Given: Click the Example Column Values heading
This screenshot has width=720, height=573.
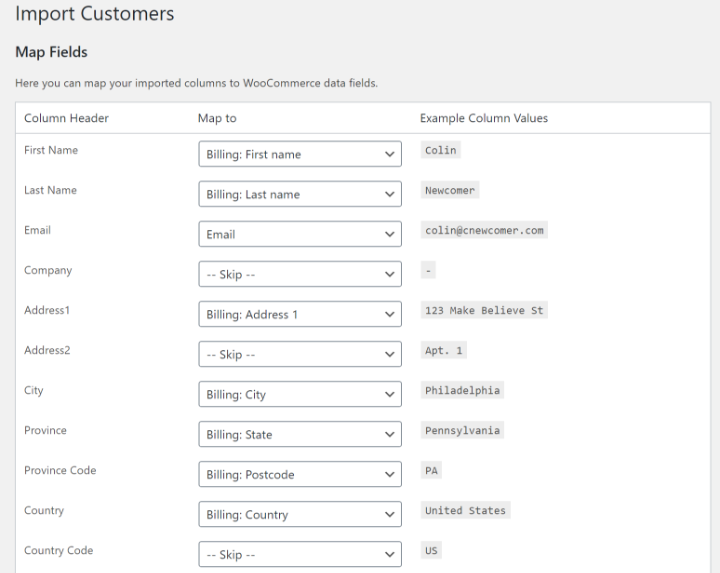Looking at the screenshot, I should tap(483, 118).
